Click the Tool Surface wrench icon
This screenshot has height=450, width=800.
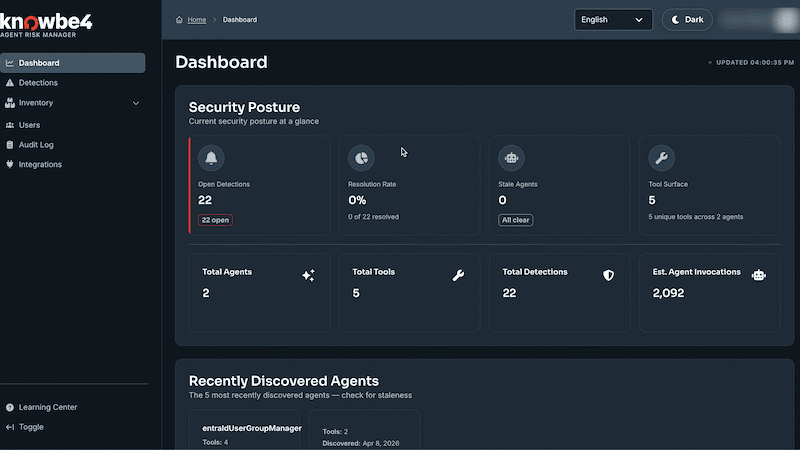tap(661, 158)
